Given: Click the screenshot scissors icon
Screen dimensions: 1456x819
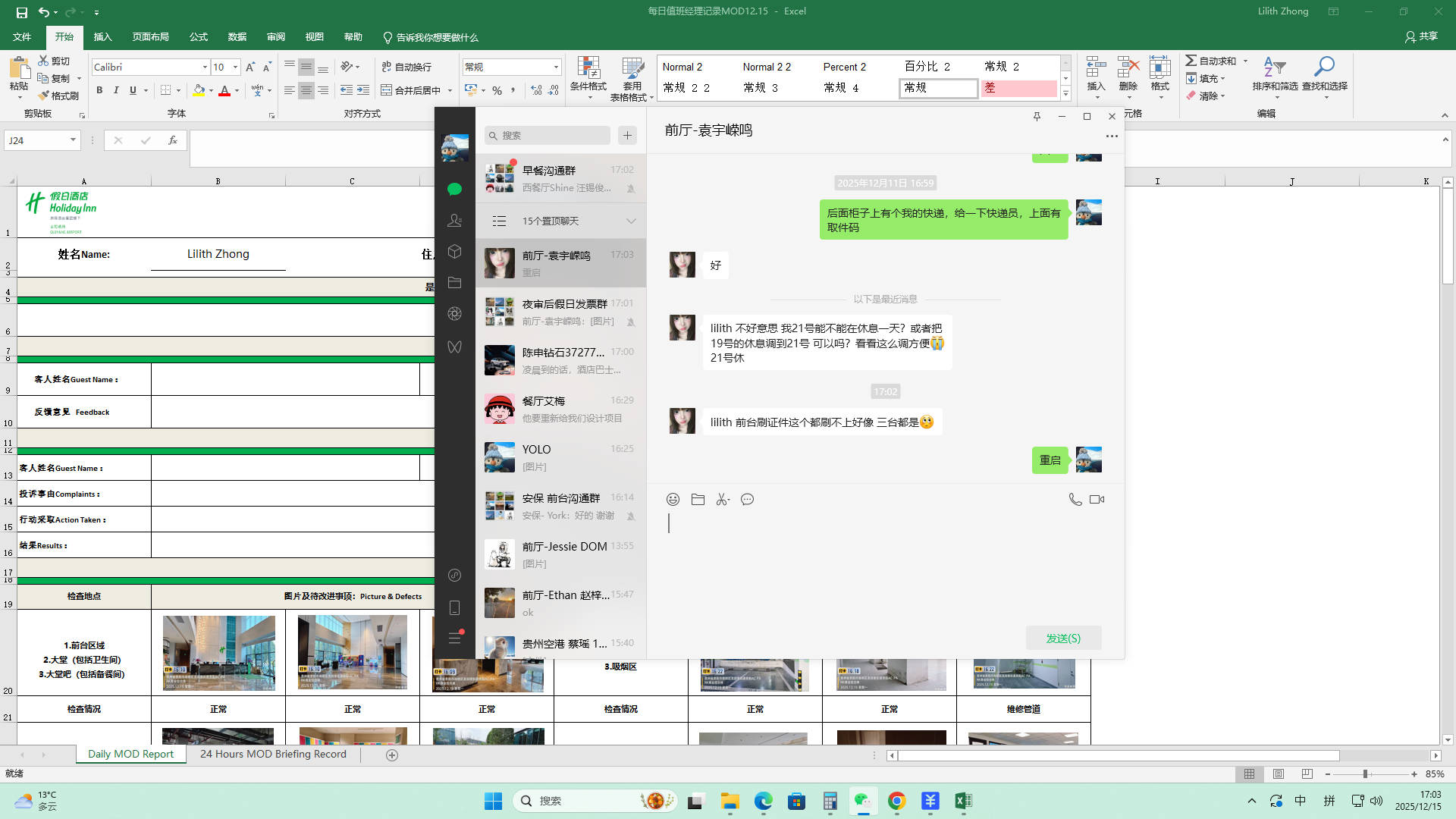Looking at the screenshot, I should 722,500.
